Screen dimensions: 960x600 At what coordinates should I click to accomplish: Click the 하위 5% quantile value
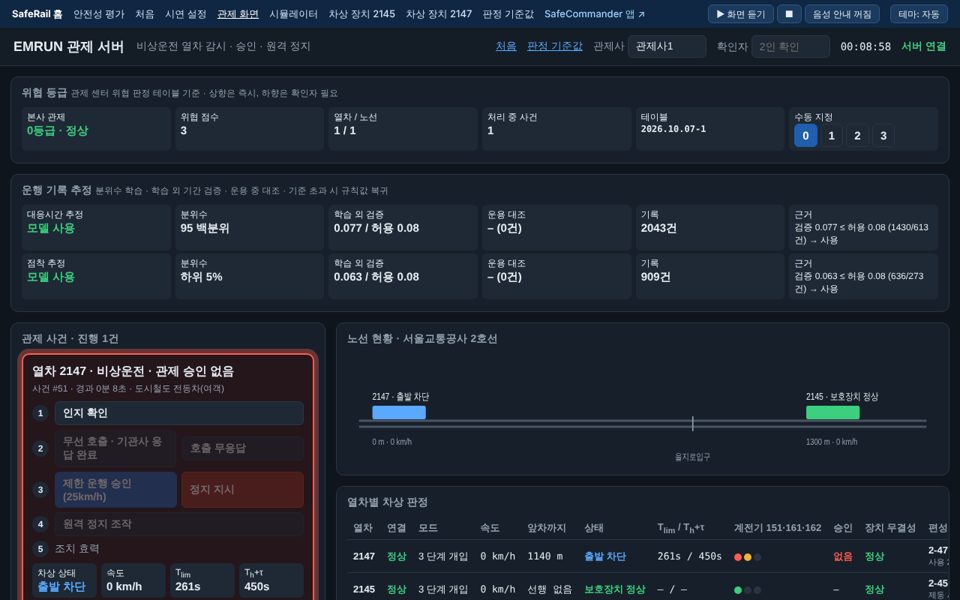[x=201, y=277]
